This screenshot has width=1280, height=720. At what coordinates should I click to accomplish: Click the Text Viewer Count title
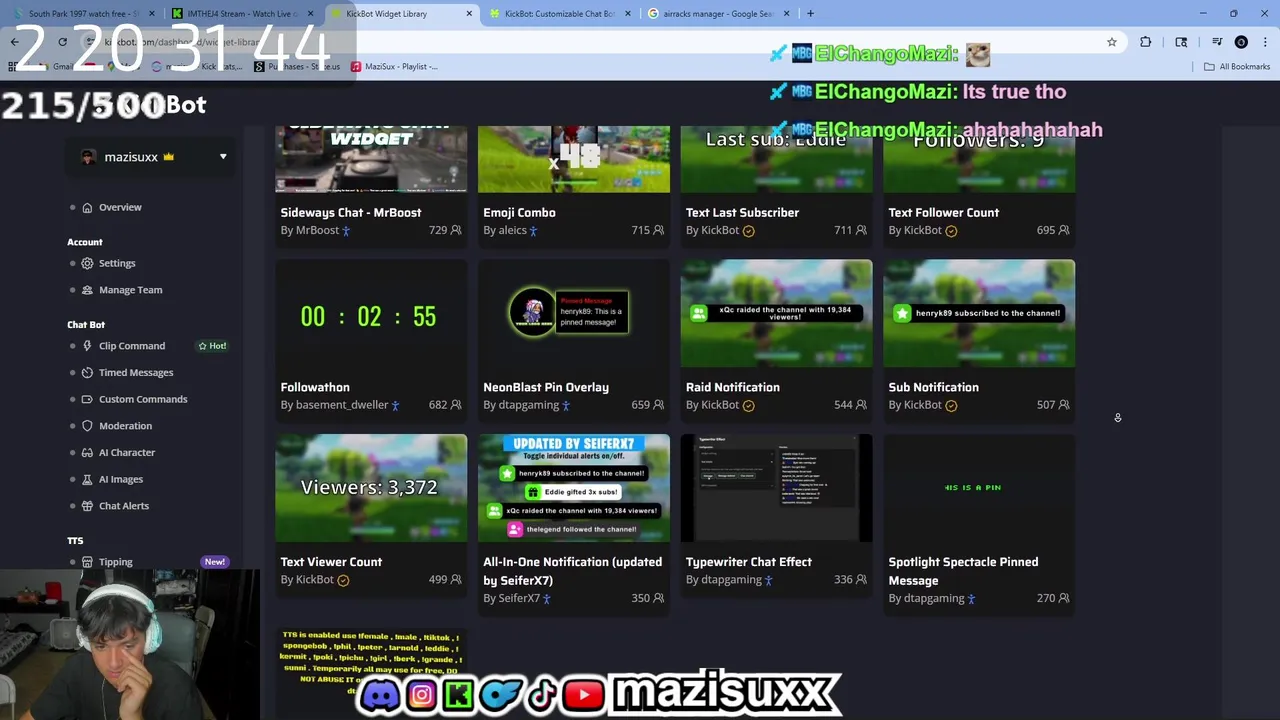tap(331, 562)
